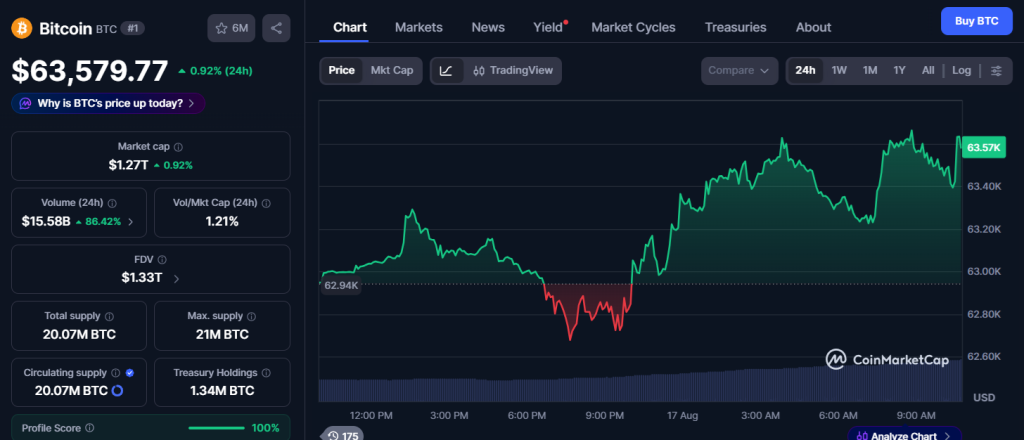The image size is (1024, 440).
Task: Select the Mkt Cap chart toggle
Action: pos(392,71)
